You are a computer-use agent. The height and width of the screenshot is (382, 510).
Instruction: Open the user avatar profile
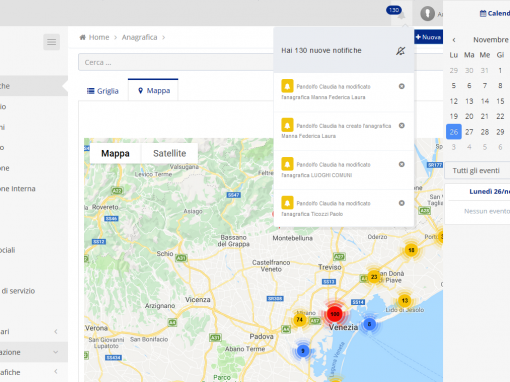pyautogui.click(x=427, y=14)
